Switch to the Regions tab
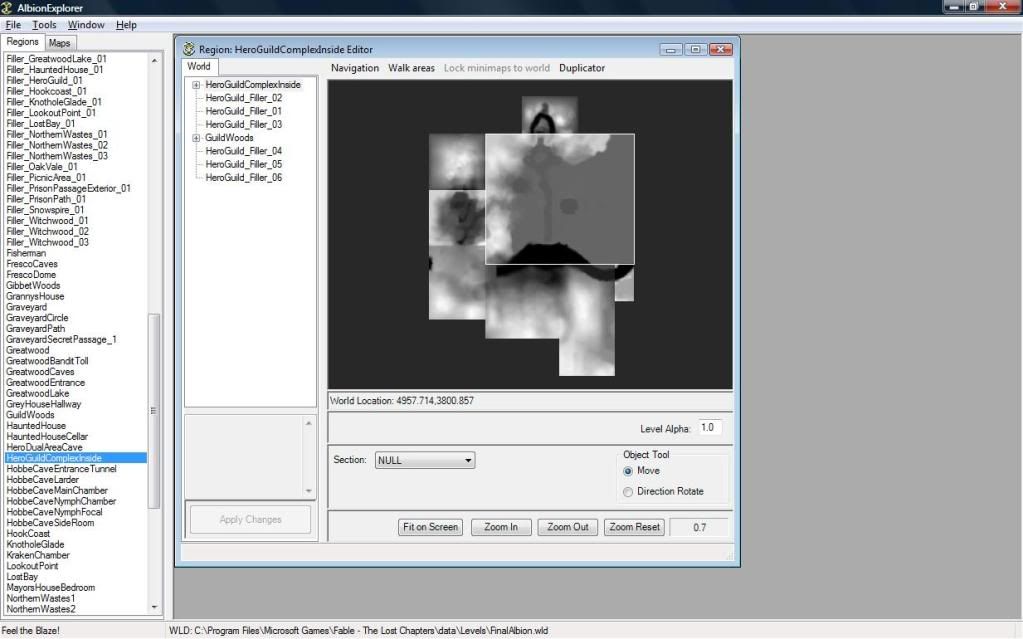This screenshot has height=639, width=1023. (23, 42)
